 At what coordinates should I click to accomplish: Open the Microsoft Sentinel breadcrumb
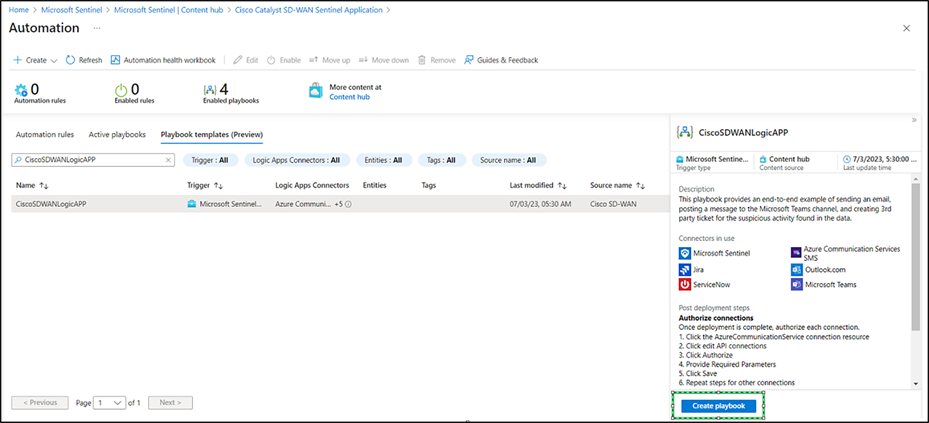click(x=73, y=10)
